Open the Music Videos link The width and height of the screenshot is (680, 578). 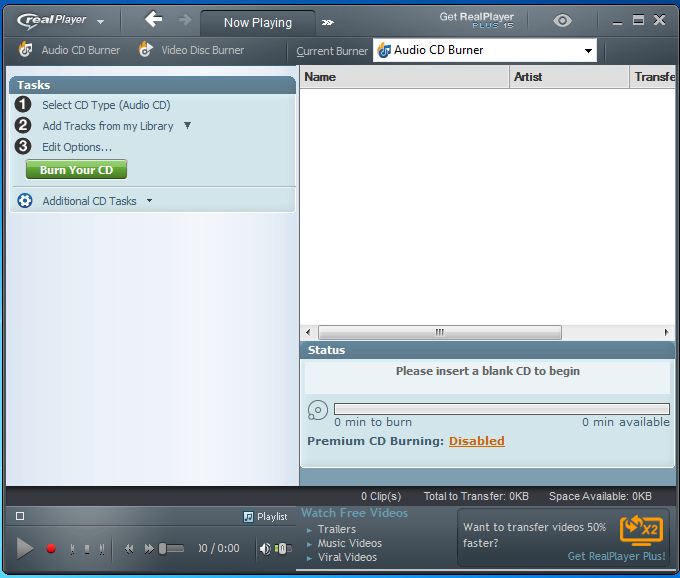[350, 543]
